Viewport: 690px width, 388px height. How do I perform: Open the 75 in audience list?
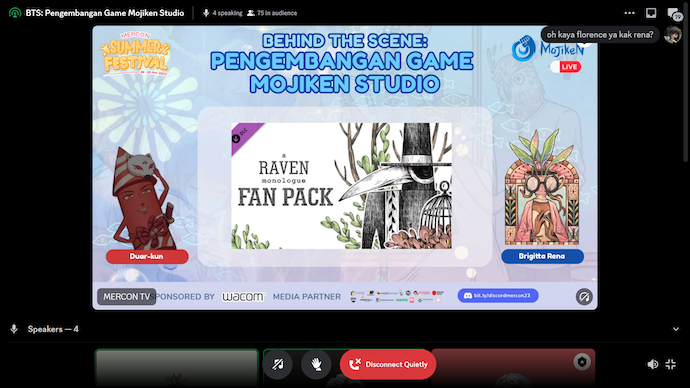pyautogui.click(x=272, y=13)
